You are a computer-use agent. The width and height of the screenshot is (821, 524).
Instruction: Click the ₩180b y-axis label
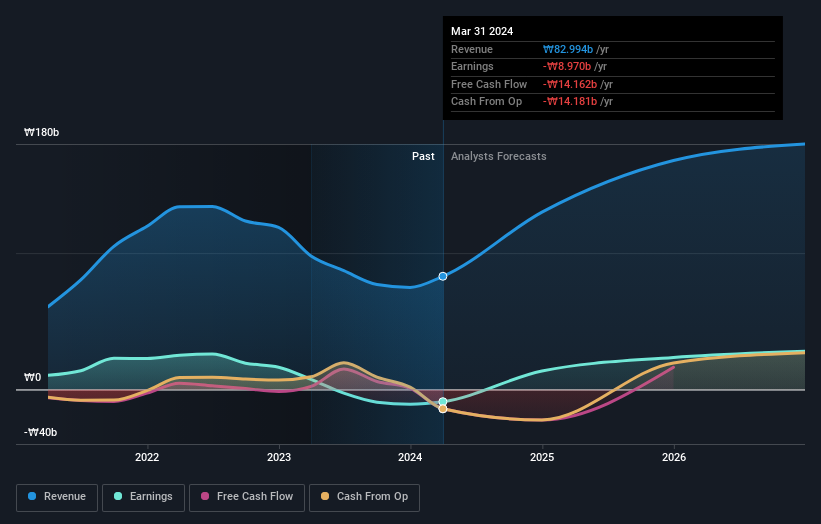point(41,132)
